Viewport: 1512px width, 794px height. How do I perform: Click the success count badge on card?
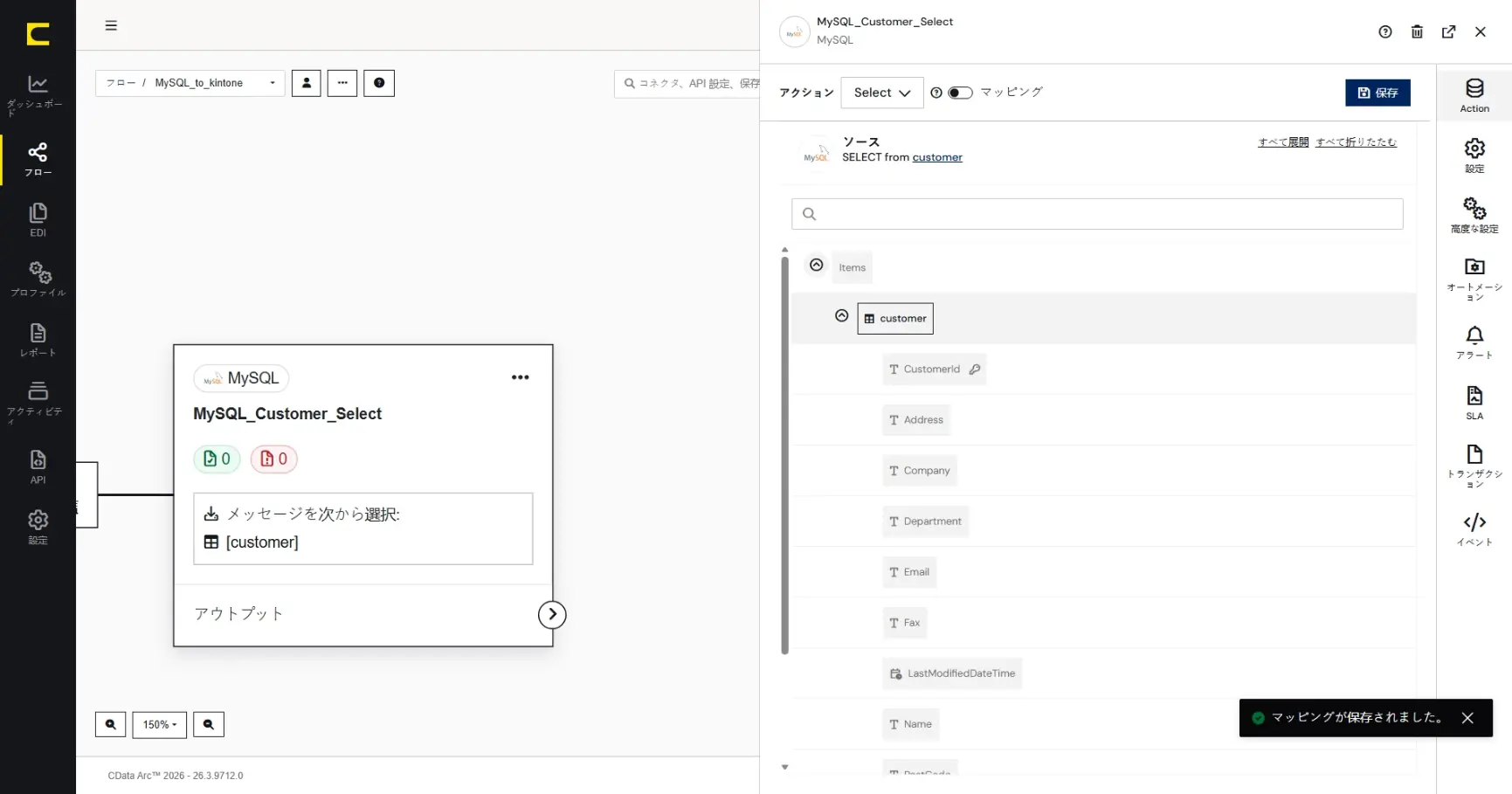[x=217, y=459]
